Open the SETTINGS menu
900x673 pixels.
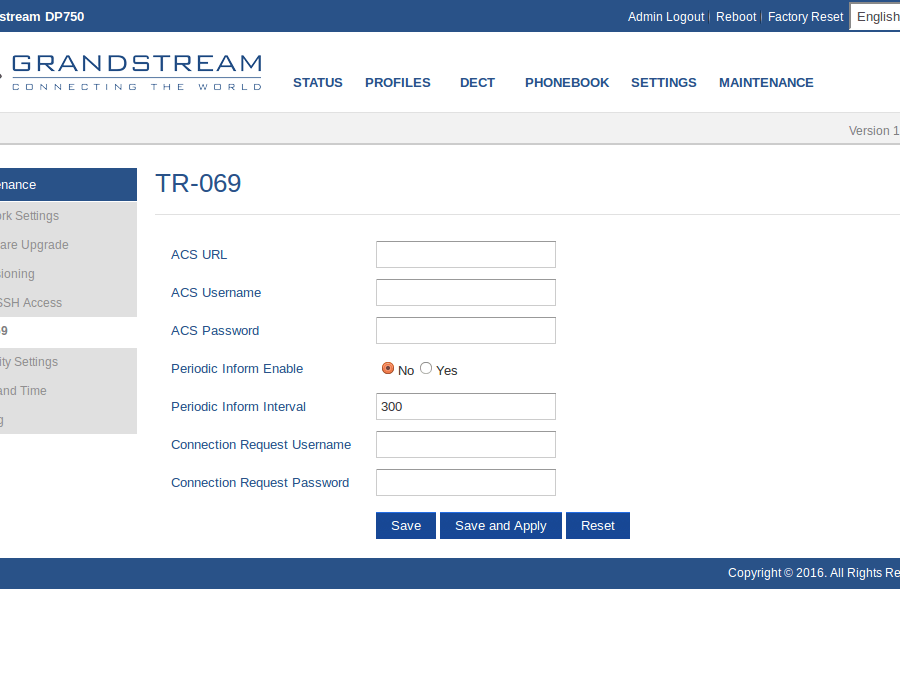[663, 83]
